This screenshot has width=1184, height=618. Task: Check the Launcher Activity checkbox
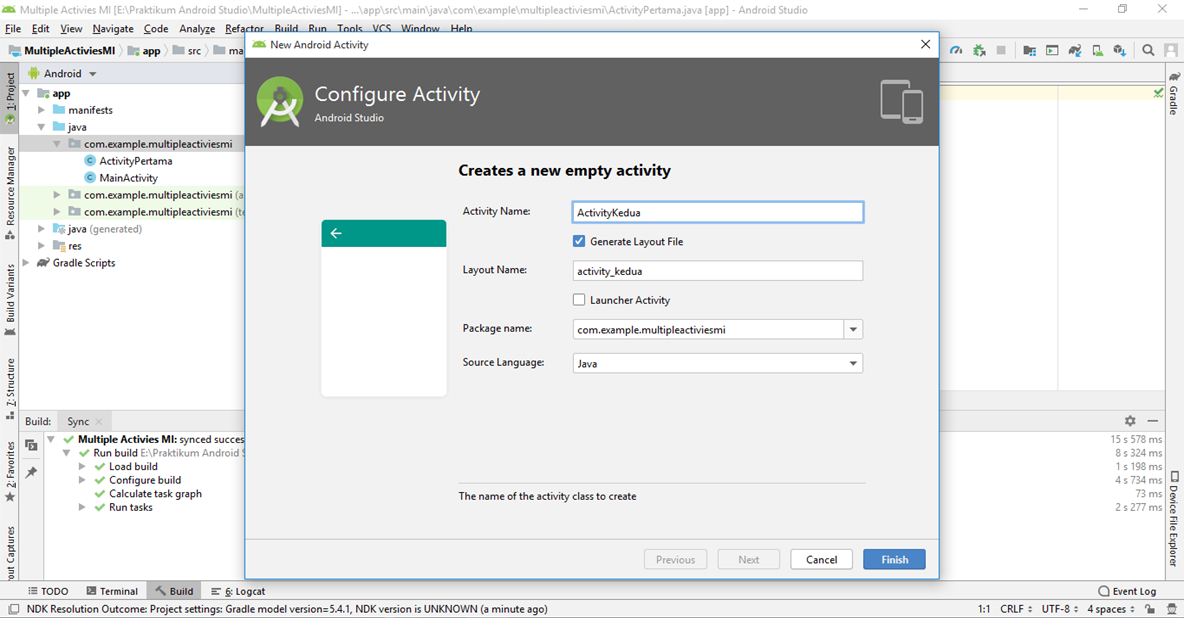click(579, 300)
